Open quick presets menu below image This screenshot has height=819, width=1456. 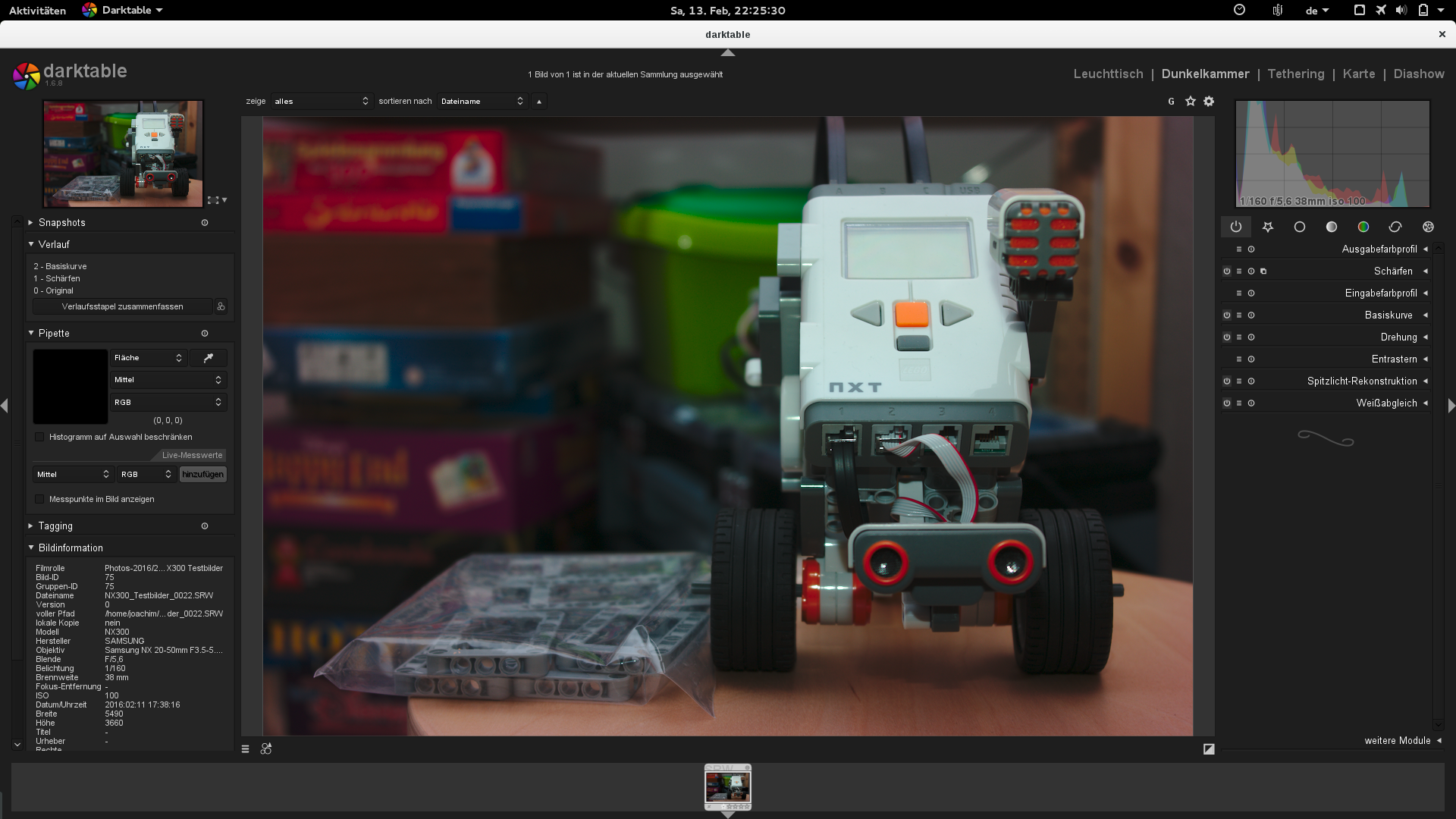(x=245, y=749)
